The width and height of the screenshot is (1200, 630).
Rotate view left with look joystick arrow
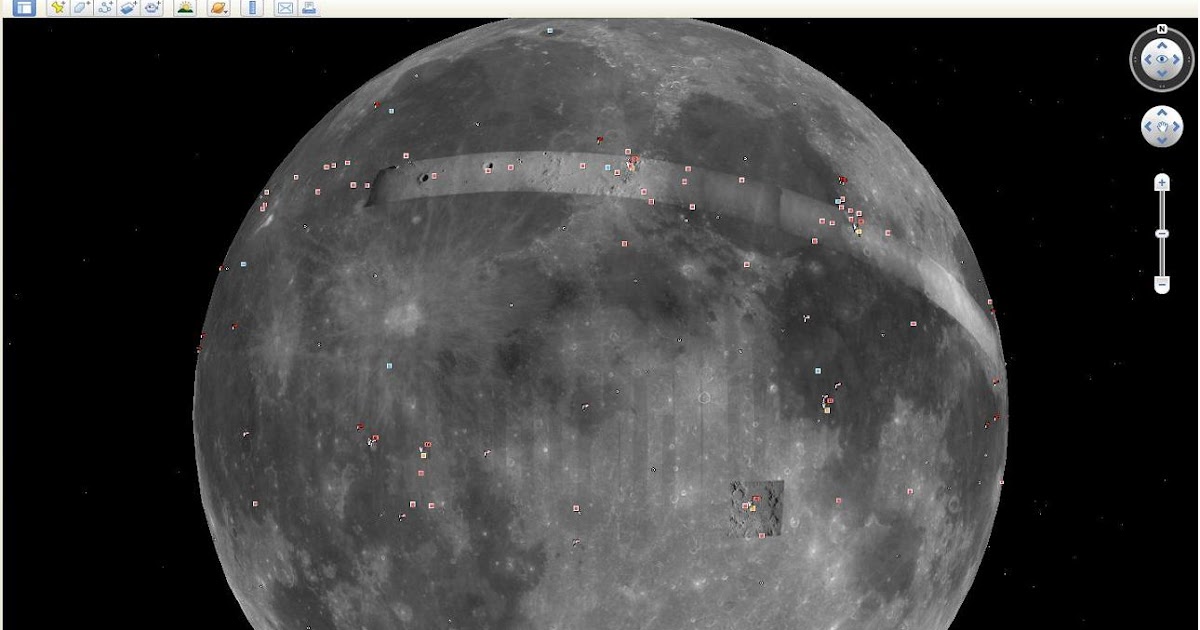pos(1146,60)
